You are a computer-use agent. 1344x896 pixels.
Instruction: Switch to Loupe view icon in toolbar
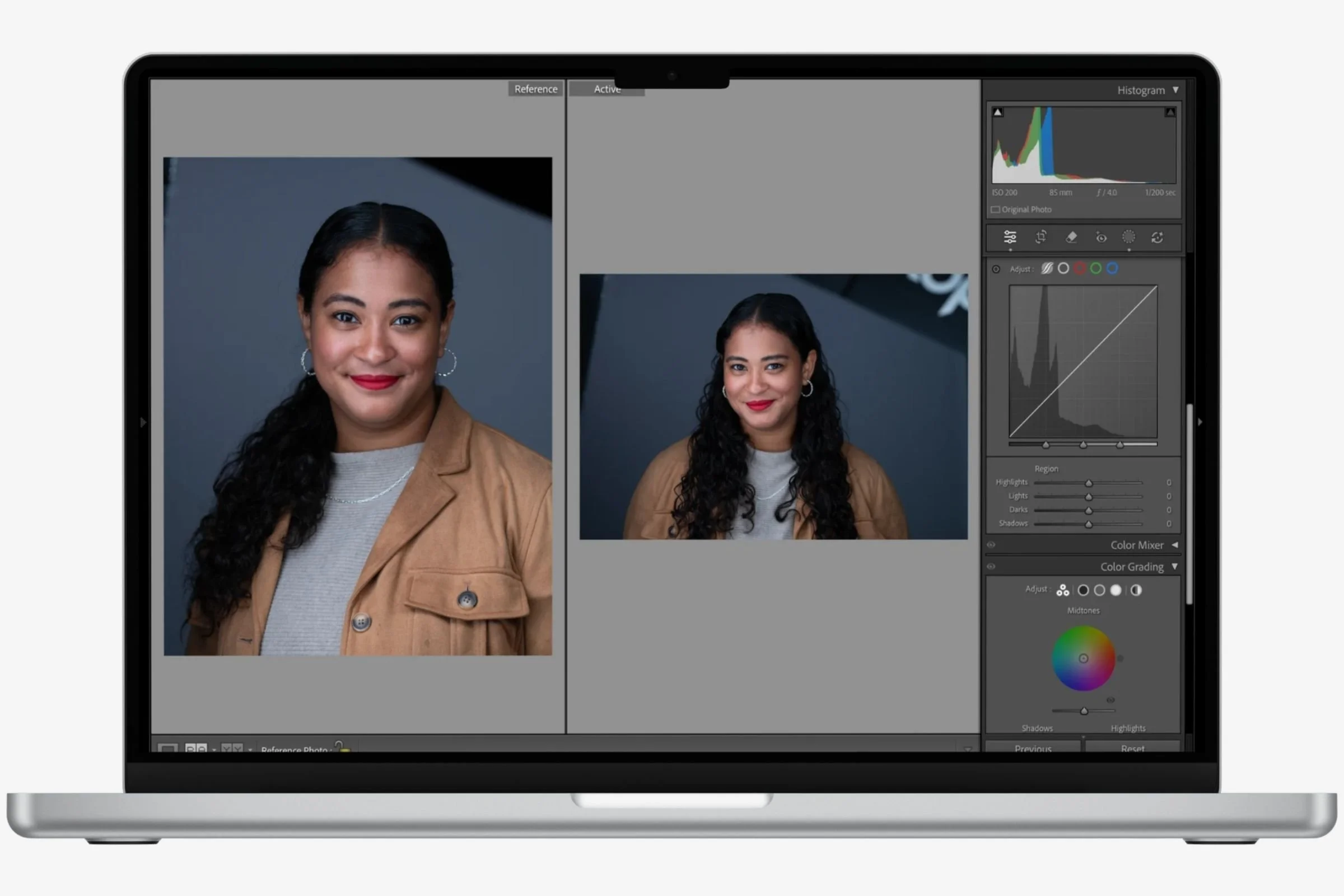[x=167, y=748]
